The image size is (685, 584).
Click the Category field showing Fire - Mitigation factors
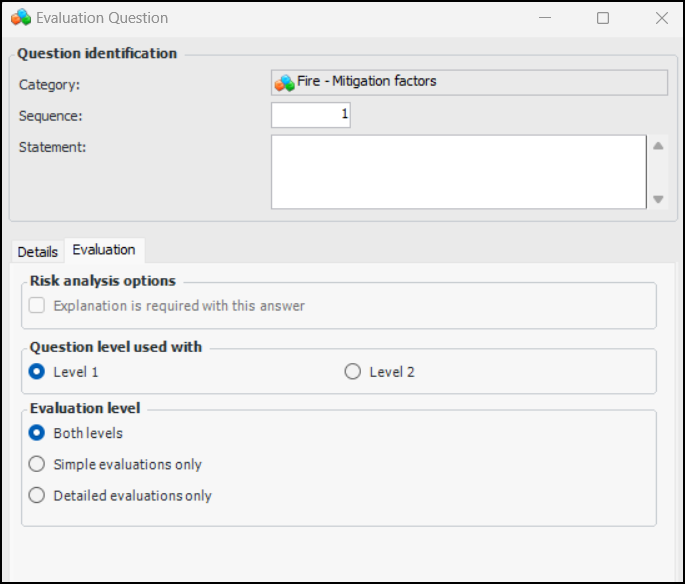tap(469, 82)
